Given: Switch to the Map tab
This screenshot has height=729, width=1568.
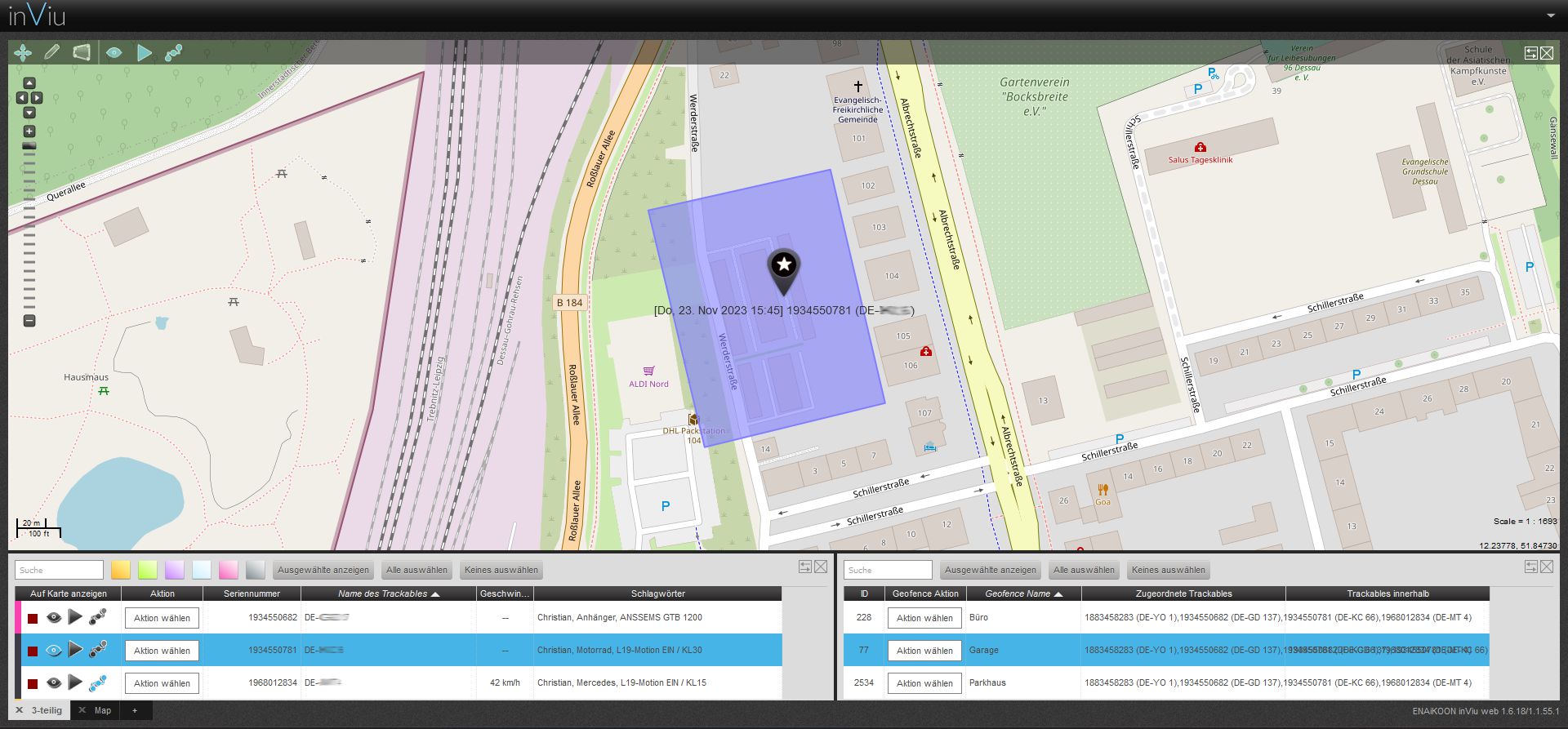Looking at the screenshot, I should tap(102, 710).
